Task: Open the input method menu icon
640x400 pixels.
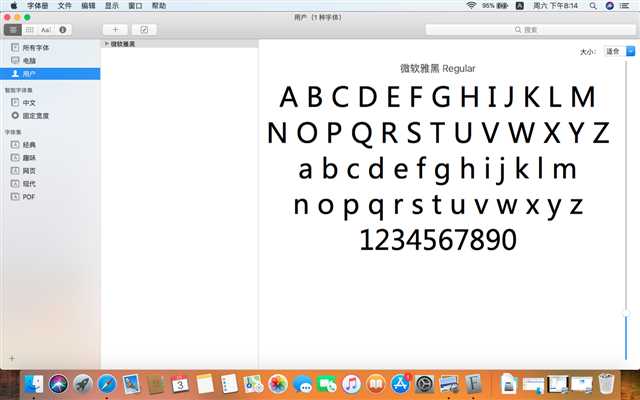Action: [x=520, y=6]
